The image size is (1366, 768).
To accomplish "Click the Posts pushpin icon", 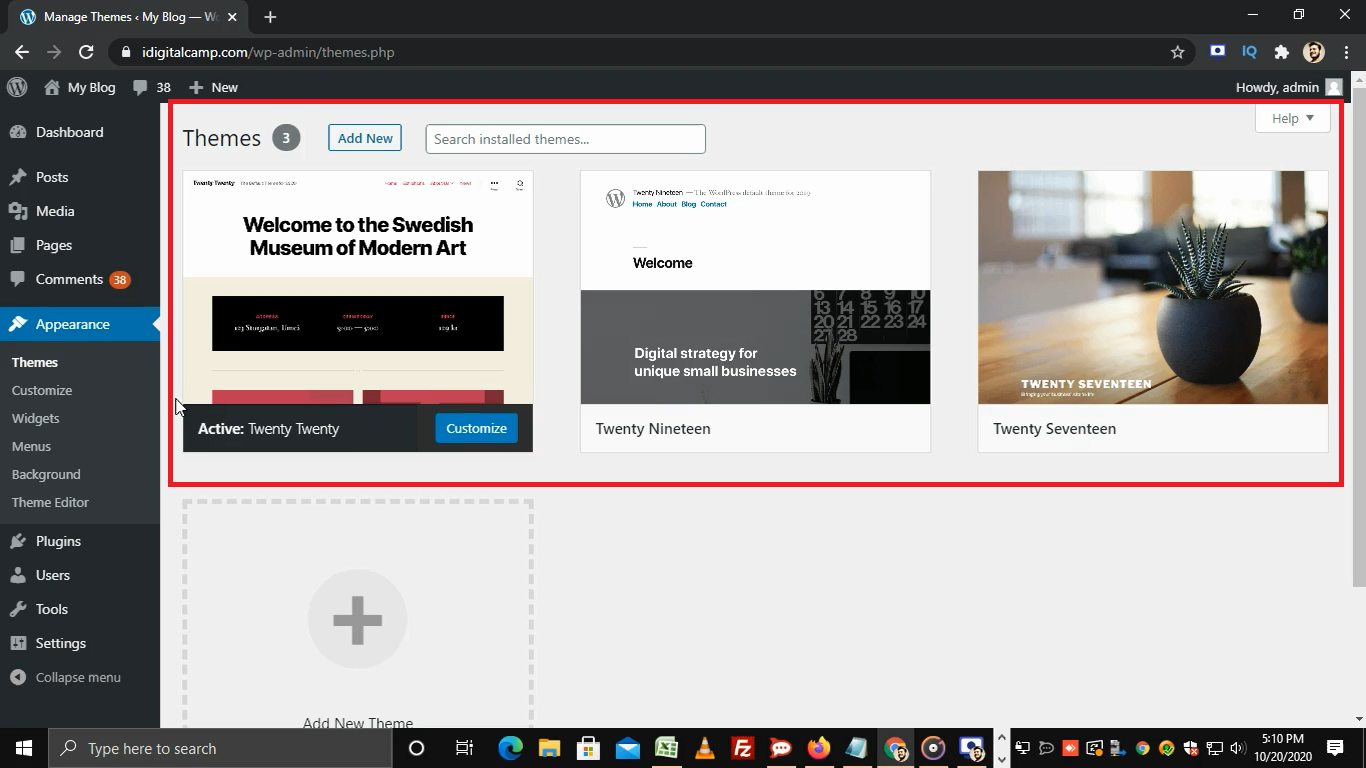I will click(x=18, y=177).
